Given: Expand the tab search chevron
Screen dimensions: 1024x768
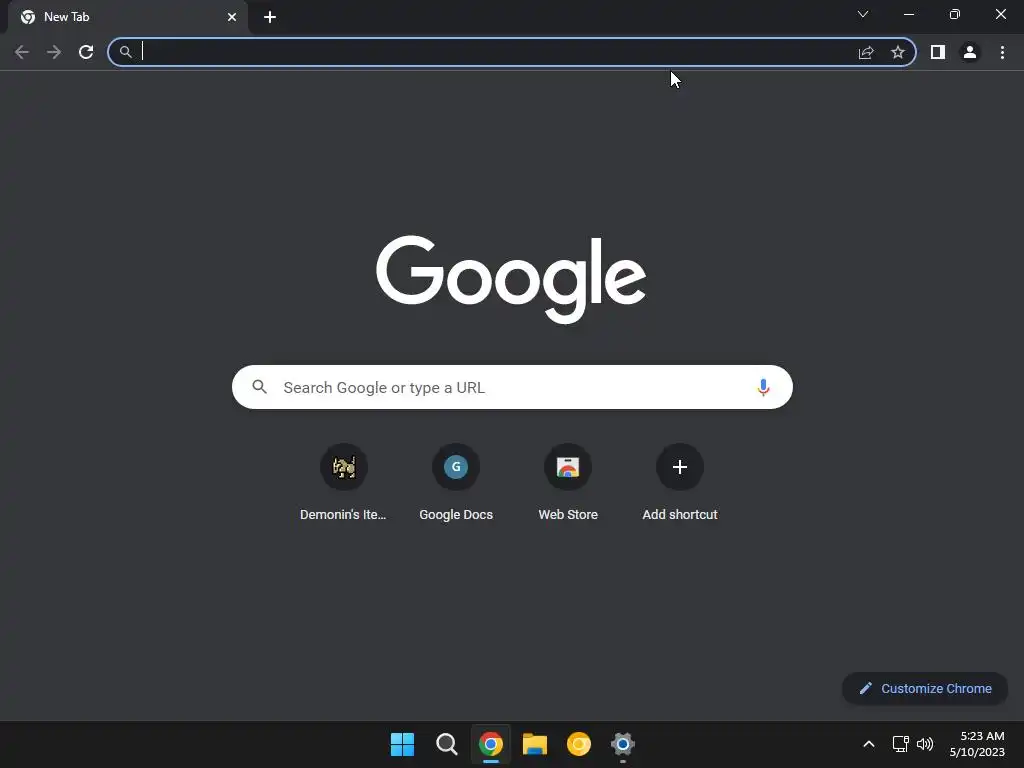Looking at the screenshot, I should point(863,14).
